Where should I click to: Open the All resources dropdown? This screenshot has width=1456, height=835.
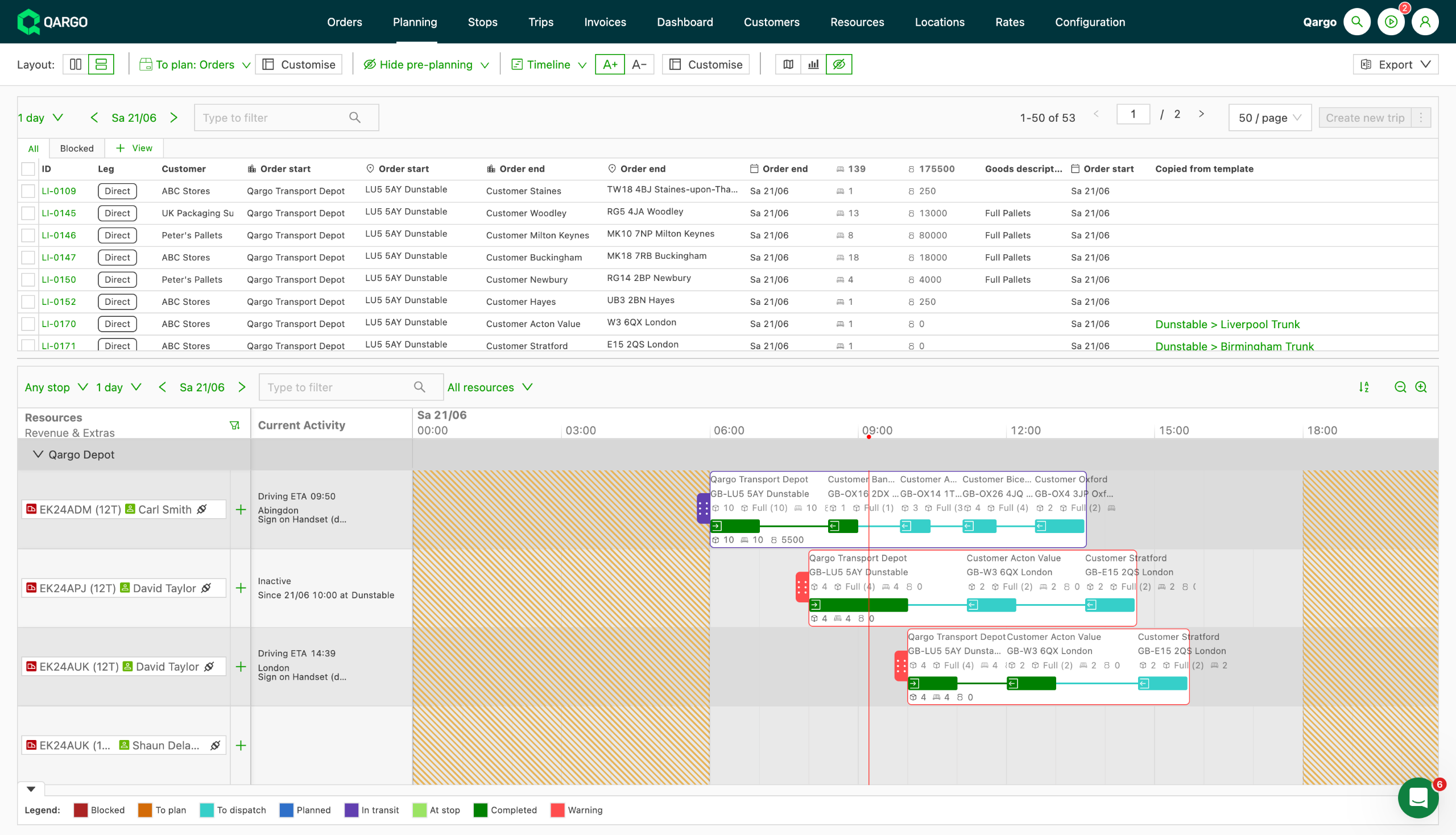pos(490,387)
